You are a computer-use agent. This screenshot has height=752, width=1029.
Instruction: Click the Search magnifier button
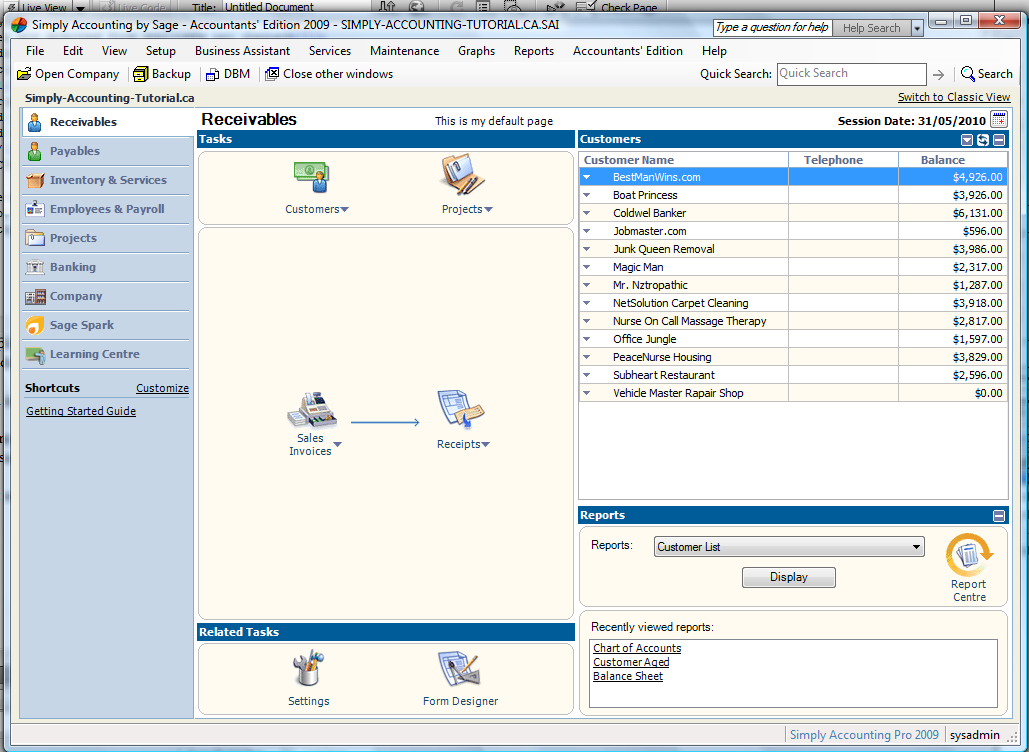[x=986, y=74]
